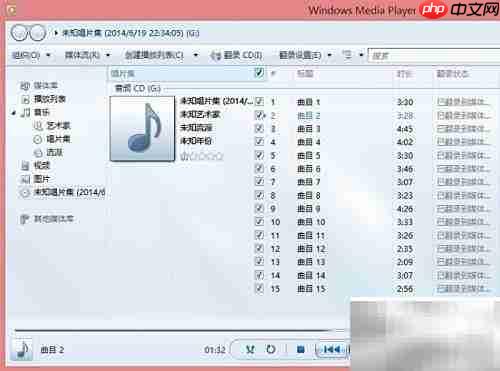Select 图片 in the navigation pane
The height and width of the screenshot is (371, 500).
click(x=42, y=179)
